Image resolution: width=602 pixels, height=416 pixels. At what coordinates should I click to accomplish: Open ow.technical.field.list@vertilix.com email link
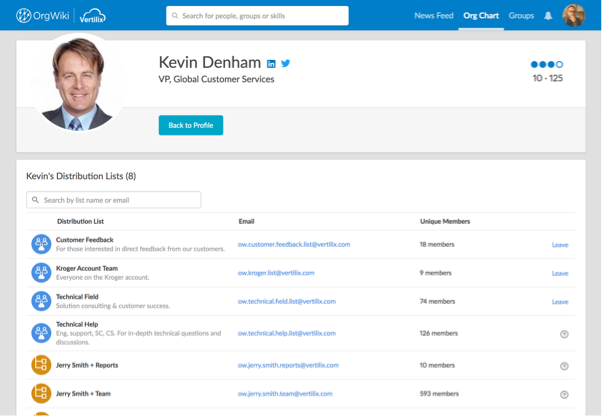tap(287, 301)
